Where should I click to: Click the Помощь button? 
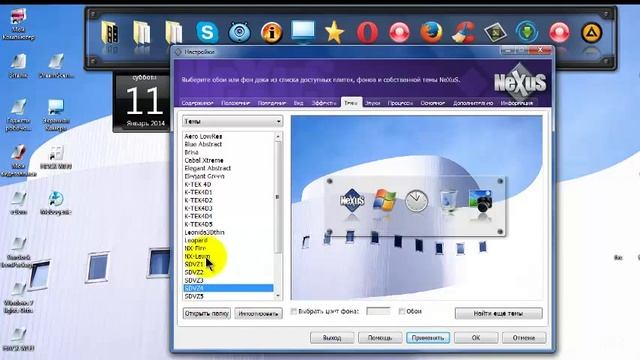(x=380, y=338)
